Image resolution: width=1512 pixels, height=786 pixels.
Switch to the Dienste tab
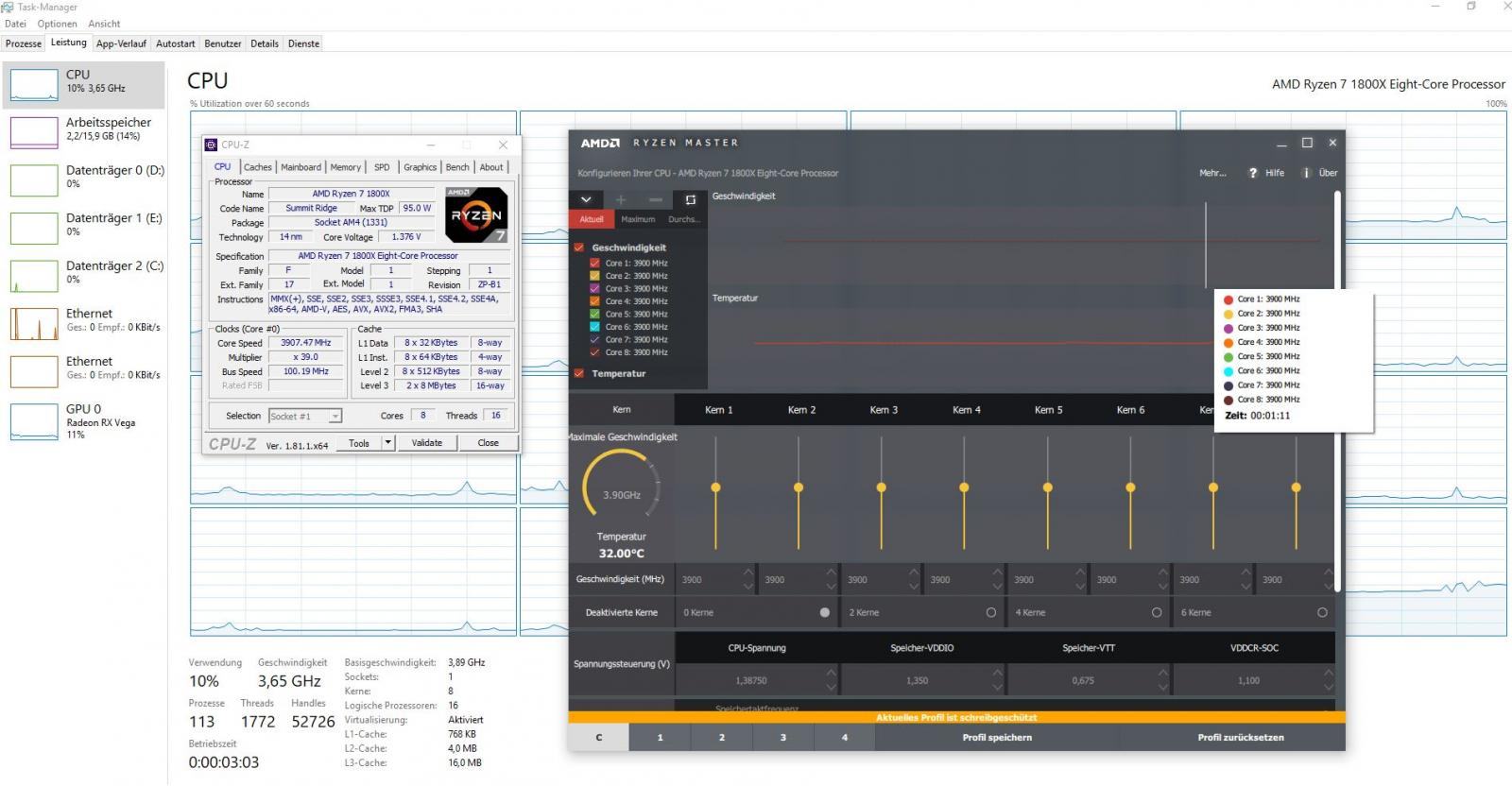tap(303, 43)
